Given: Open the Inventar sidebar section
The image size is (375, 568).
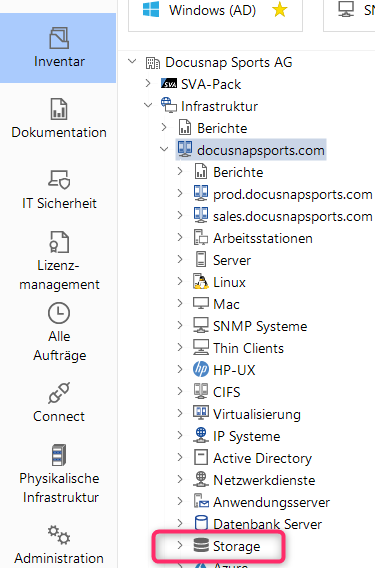Looking at the screenshot, I should pos(59,48).
